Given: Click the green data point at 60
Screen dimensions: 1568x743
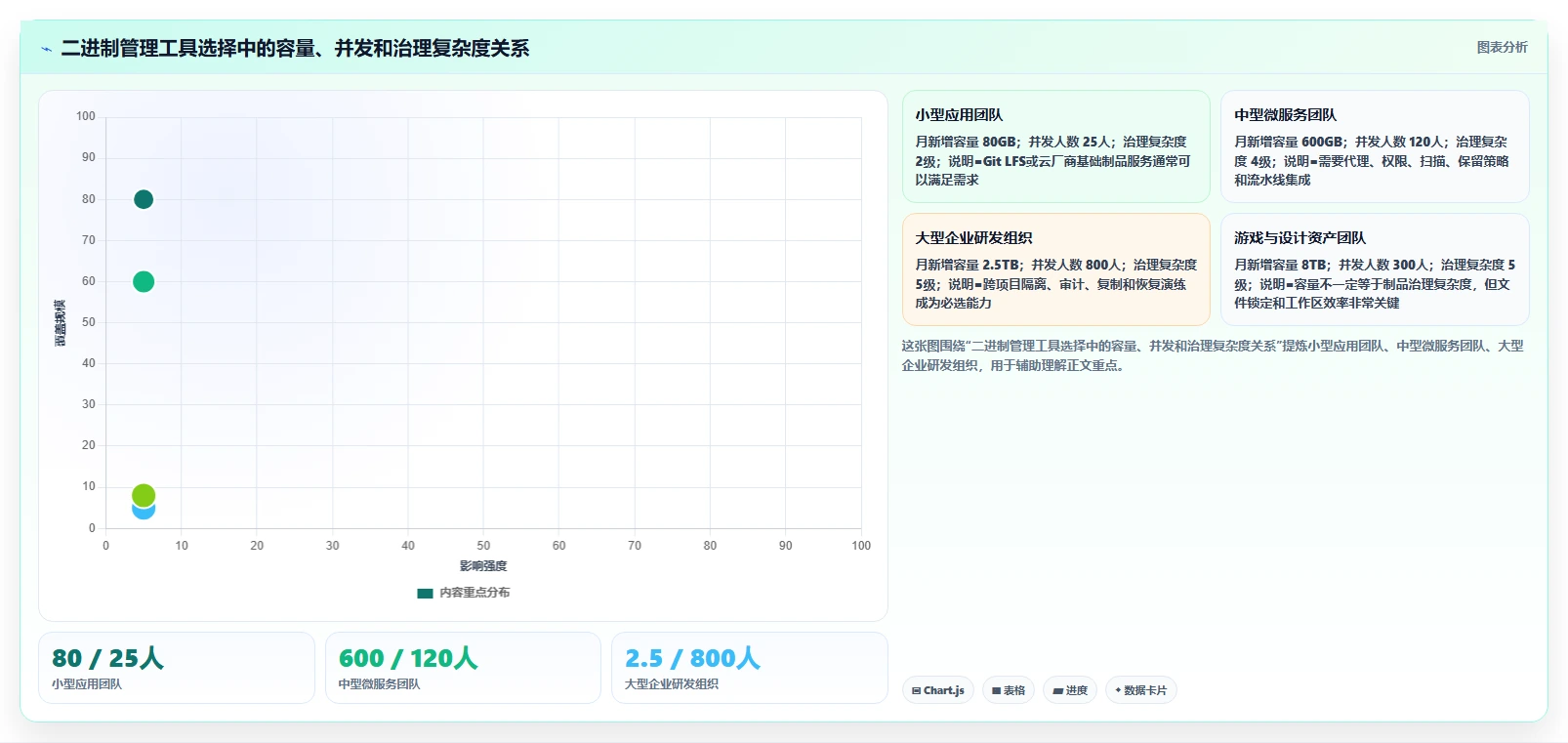Looking at the screenshot, I should pyautogui.click(x=144, y=281).
